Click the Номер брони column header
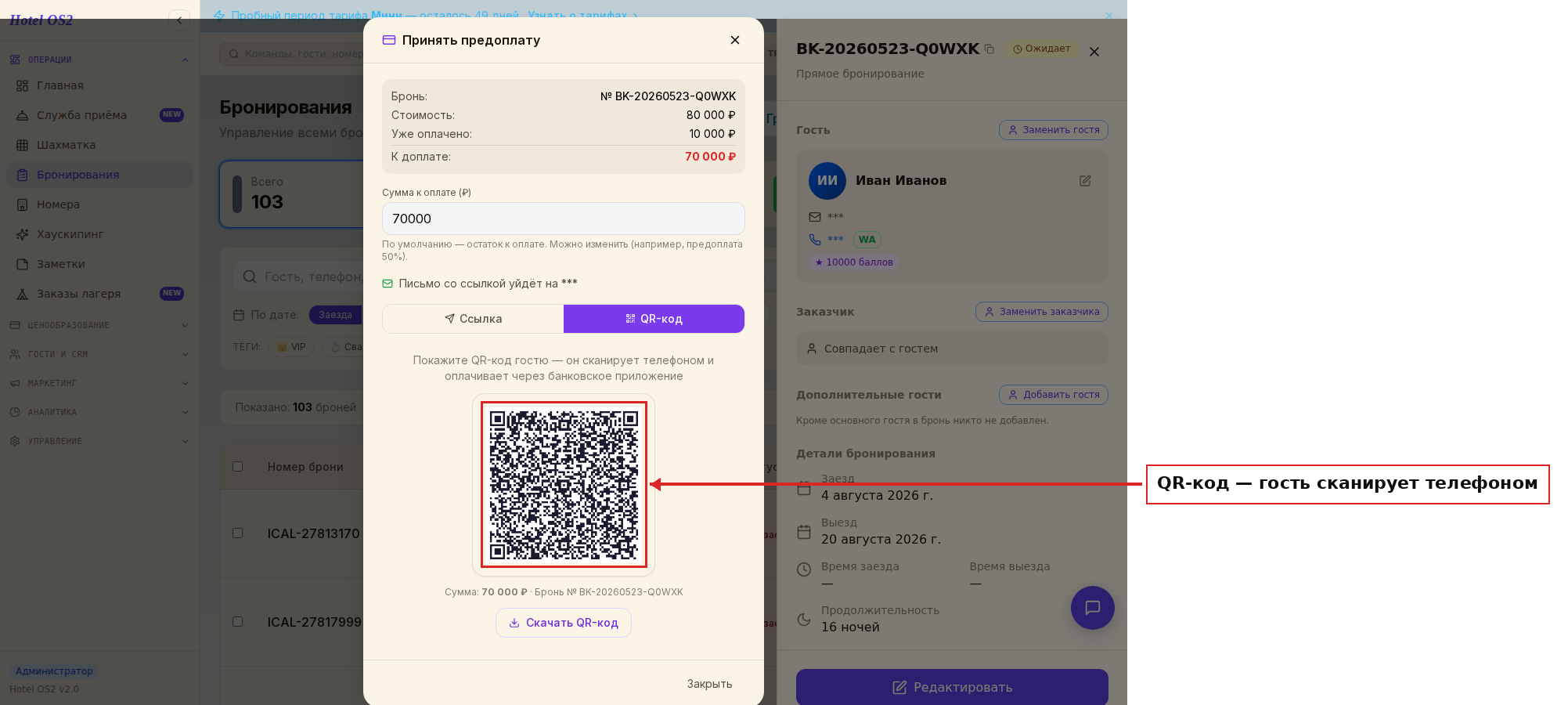This screenshot has height=705, width=1568. (305, 467)
